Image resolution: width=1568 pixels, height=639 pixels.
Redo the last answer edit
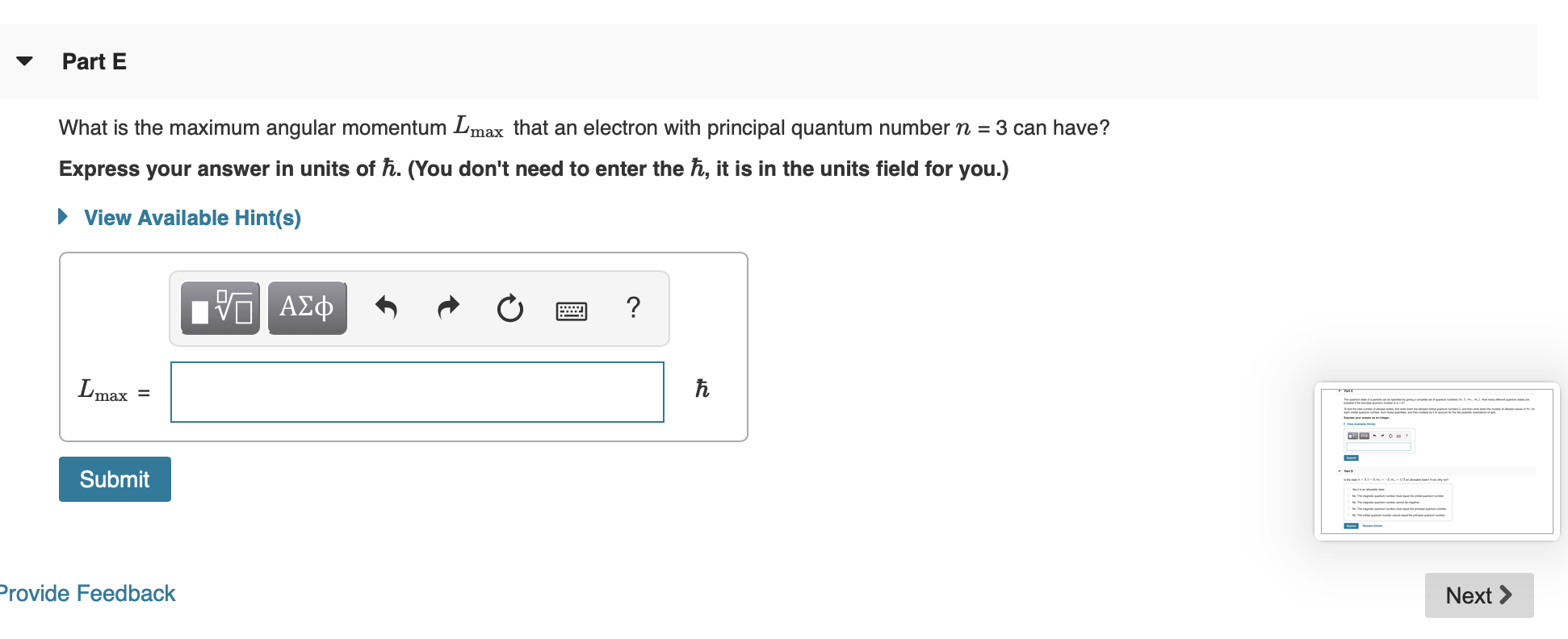[x=448, y=307]
